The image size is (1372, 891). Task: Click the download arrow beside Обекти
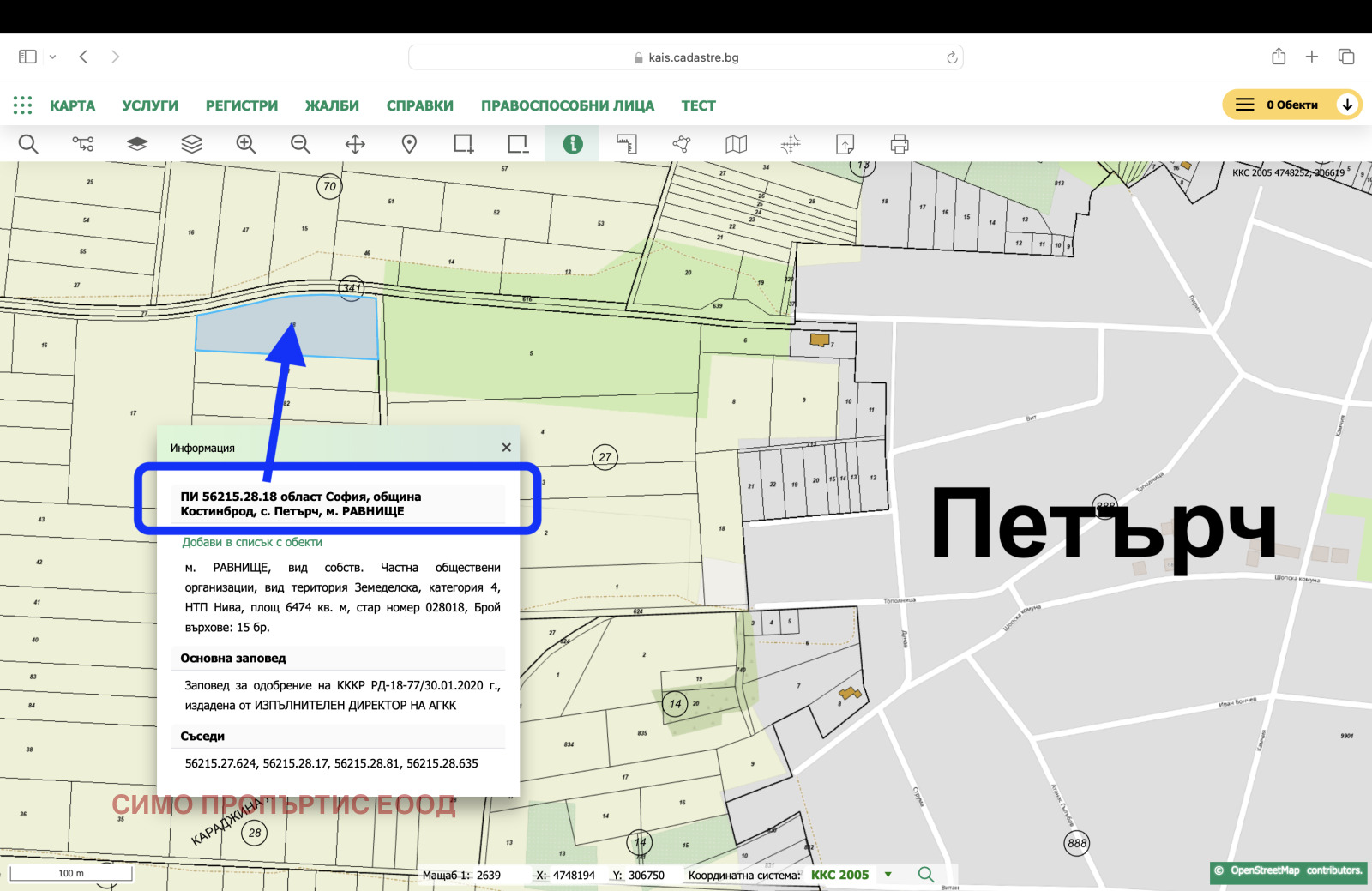[x=1347, y=105]
